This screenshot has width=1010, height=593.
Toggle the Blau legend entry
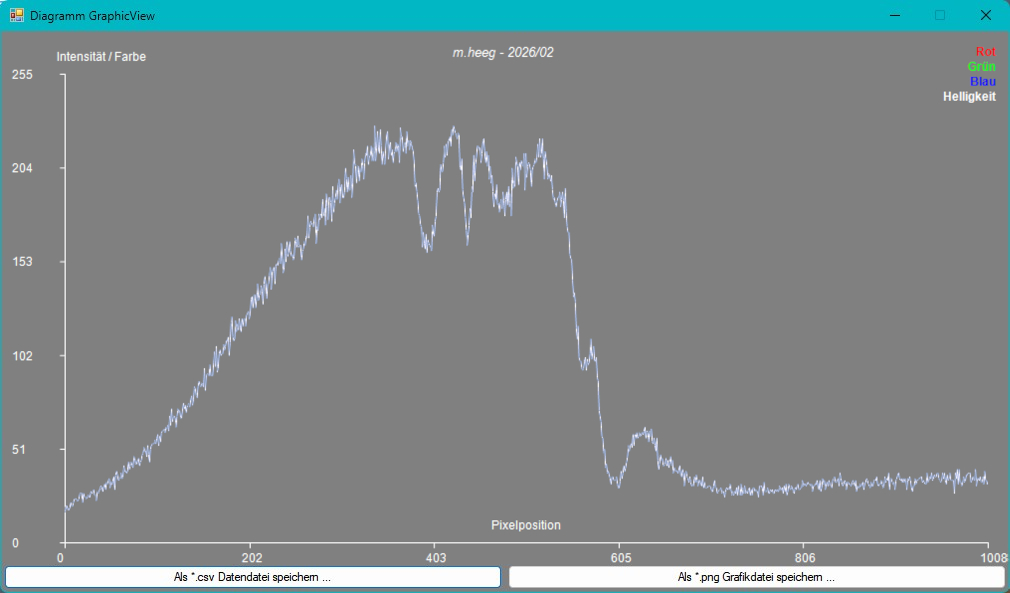click(983, 82)
